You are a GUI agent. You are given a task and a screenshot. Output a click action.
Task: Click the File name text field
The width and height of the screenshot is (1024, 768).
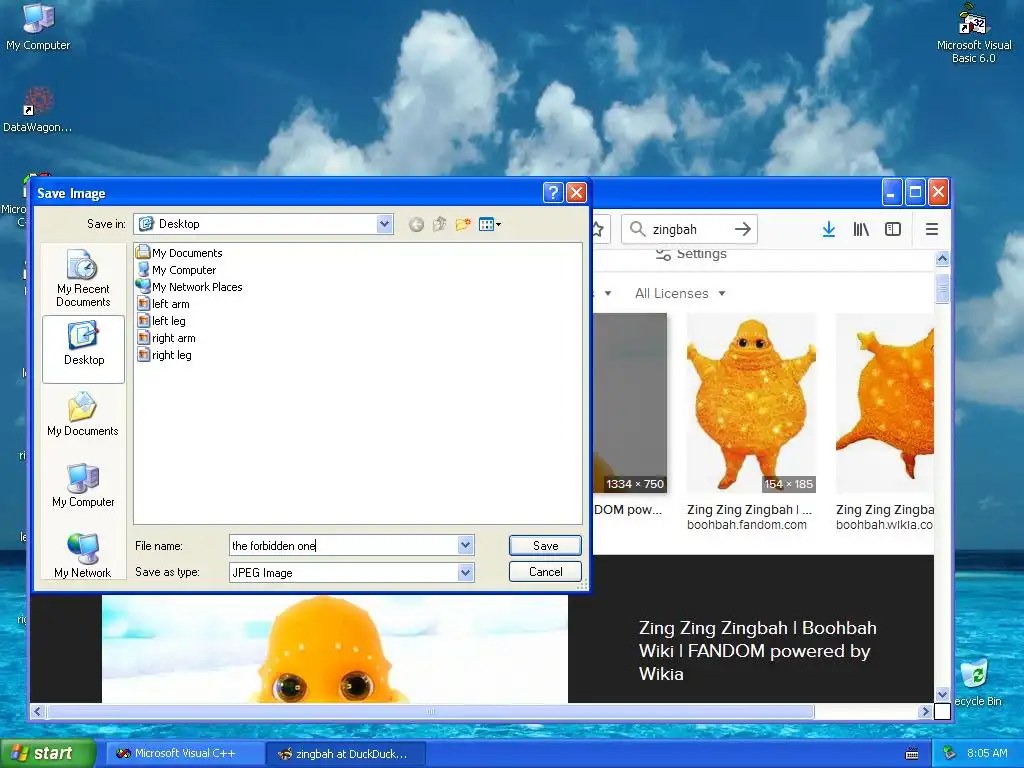(344, 545)
